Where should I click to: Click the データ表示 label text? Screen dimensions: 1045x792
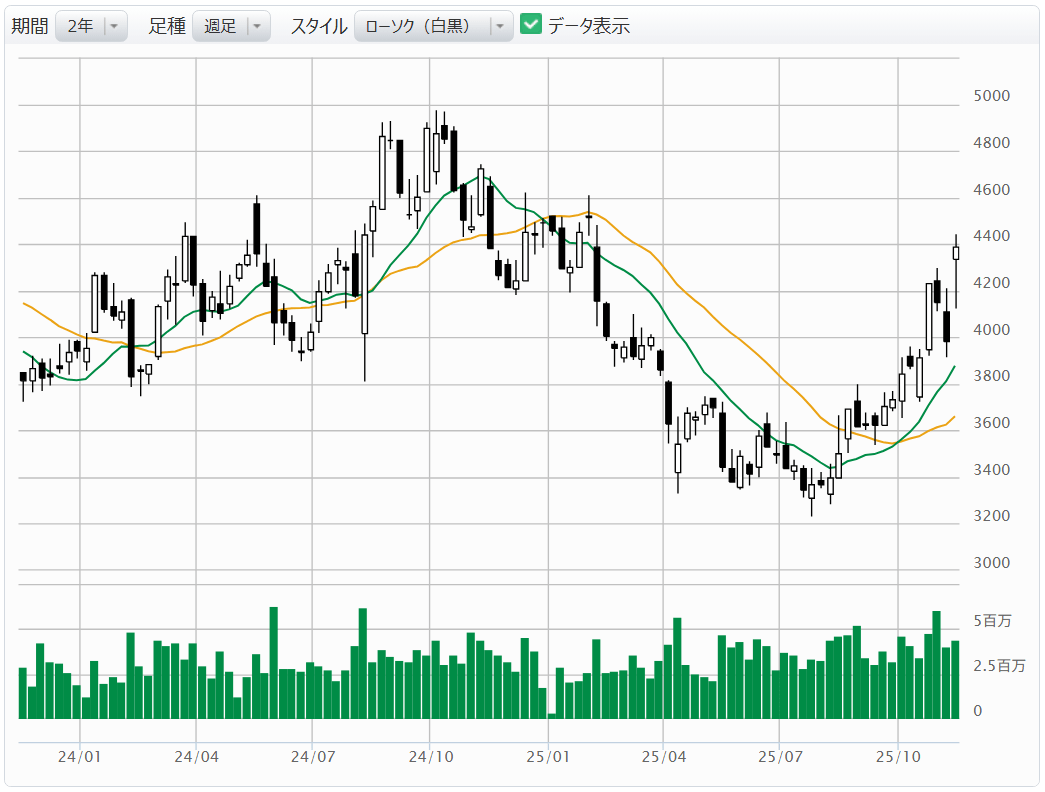pos(589,27)
